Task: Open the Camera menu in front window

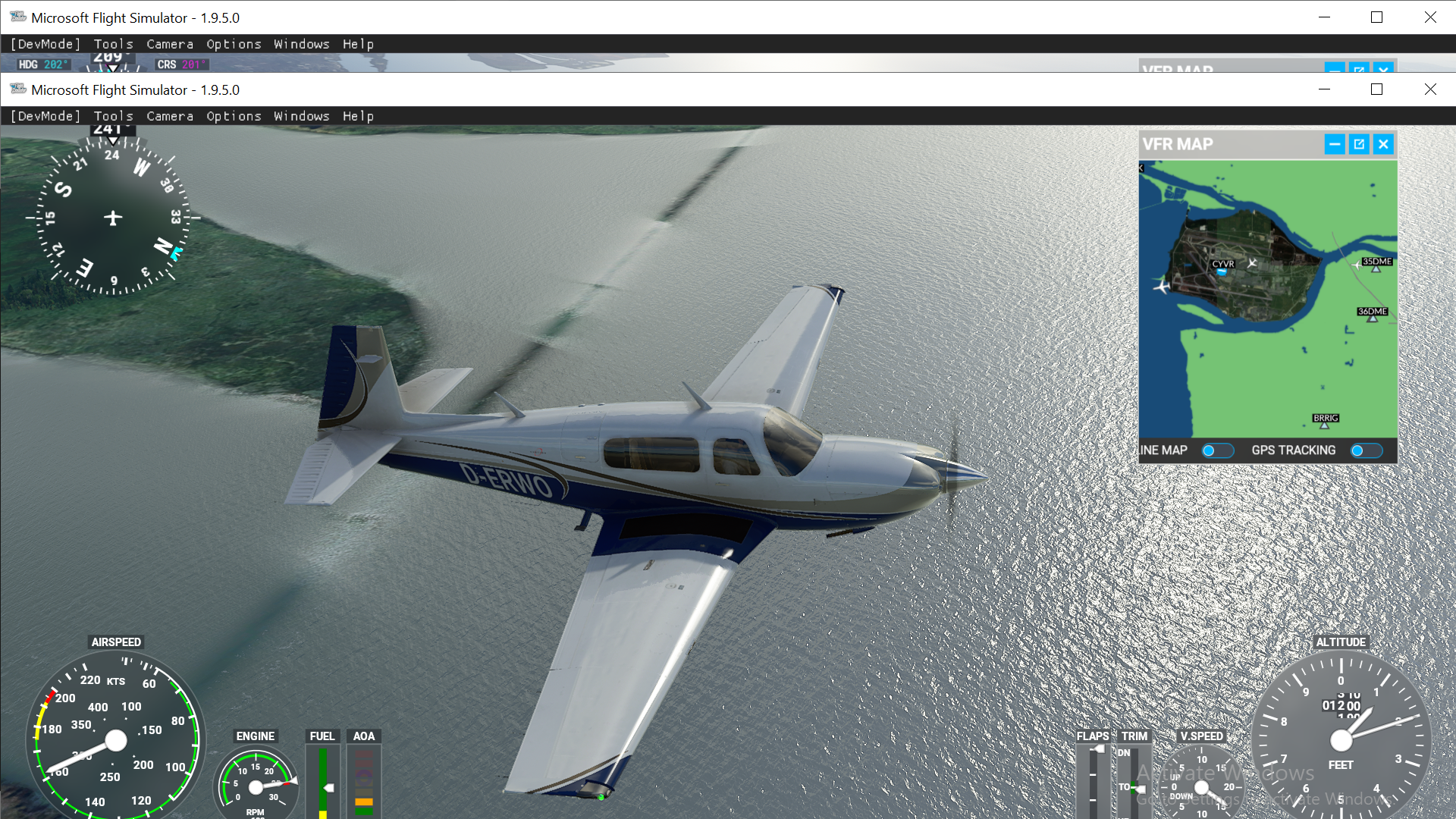Action: (x=170, y=116)
